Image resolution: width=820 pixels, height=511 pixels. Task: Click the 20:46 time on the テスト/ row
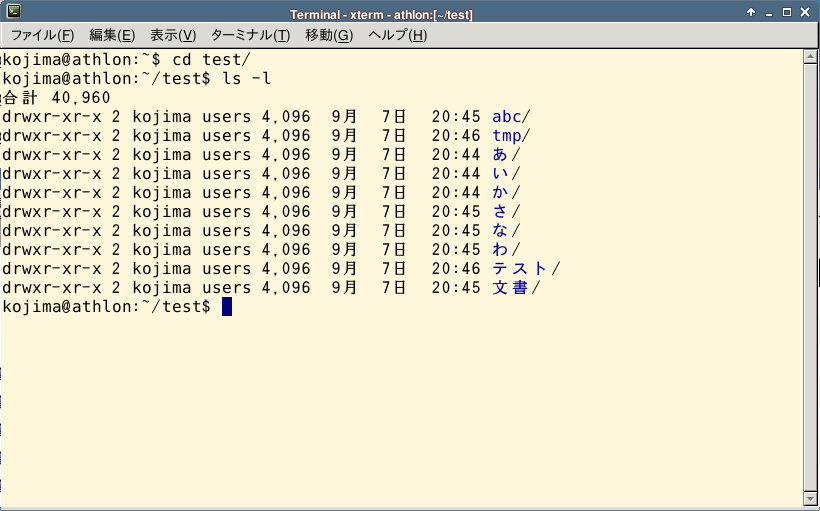[x=456, y=269]
